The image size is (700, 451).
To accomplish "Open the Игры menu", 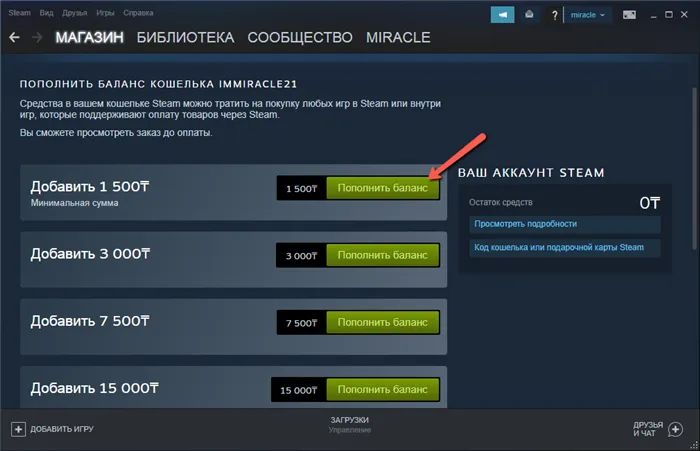I will [105, 13].
